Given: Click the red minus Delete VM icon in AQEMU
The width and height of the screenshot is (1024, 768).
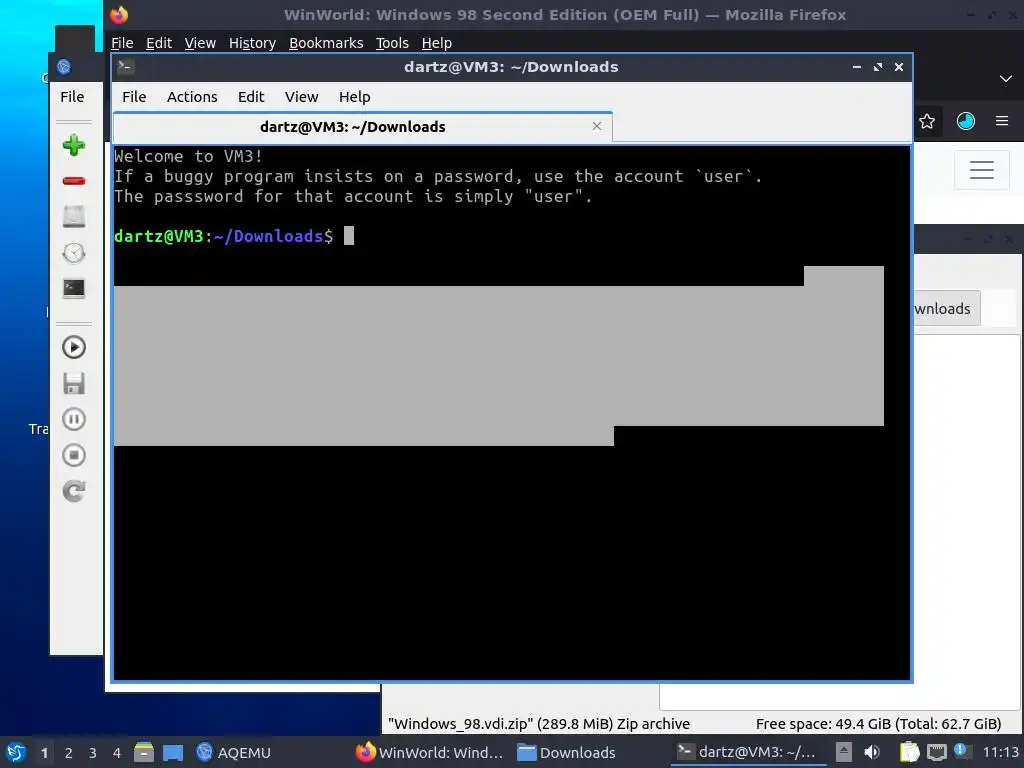Looking at the screenshot, I should coord(74,181).
